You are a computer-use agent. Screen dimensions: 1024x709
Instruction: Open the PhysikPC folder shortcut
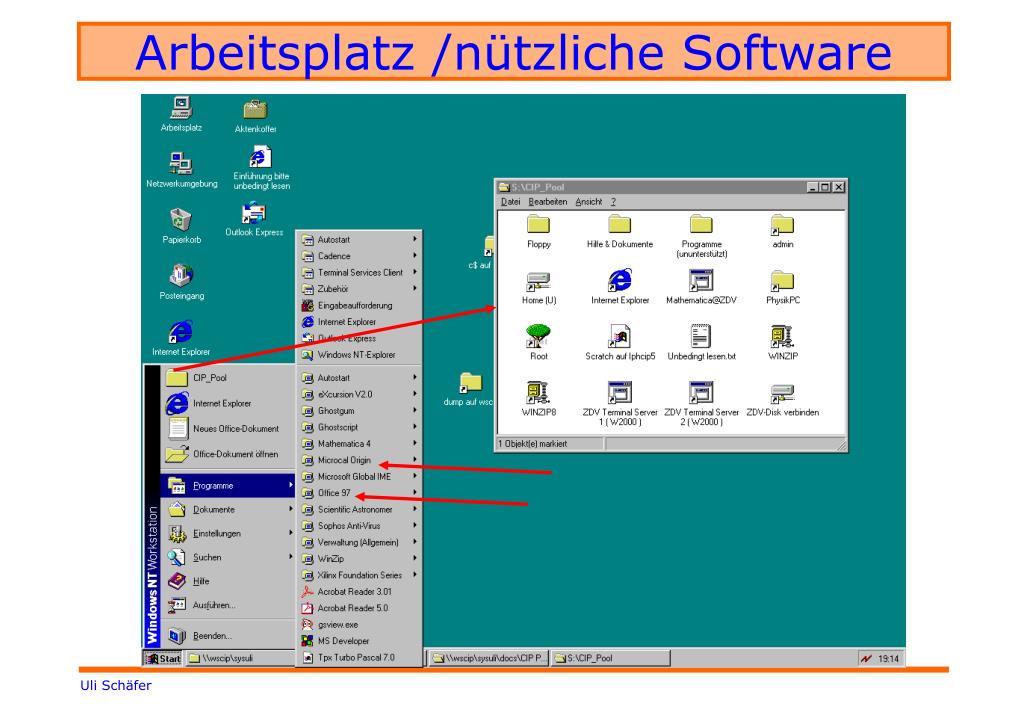tap(782, 288)
